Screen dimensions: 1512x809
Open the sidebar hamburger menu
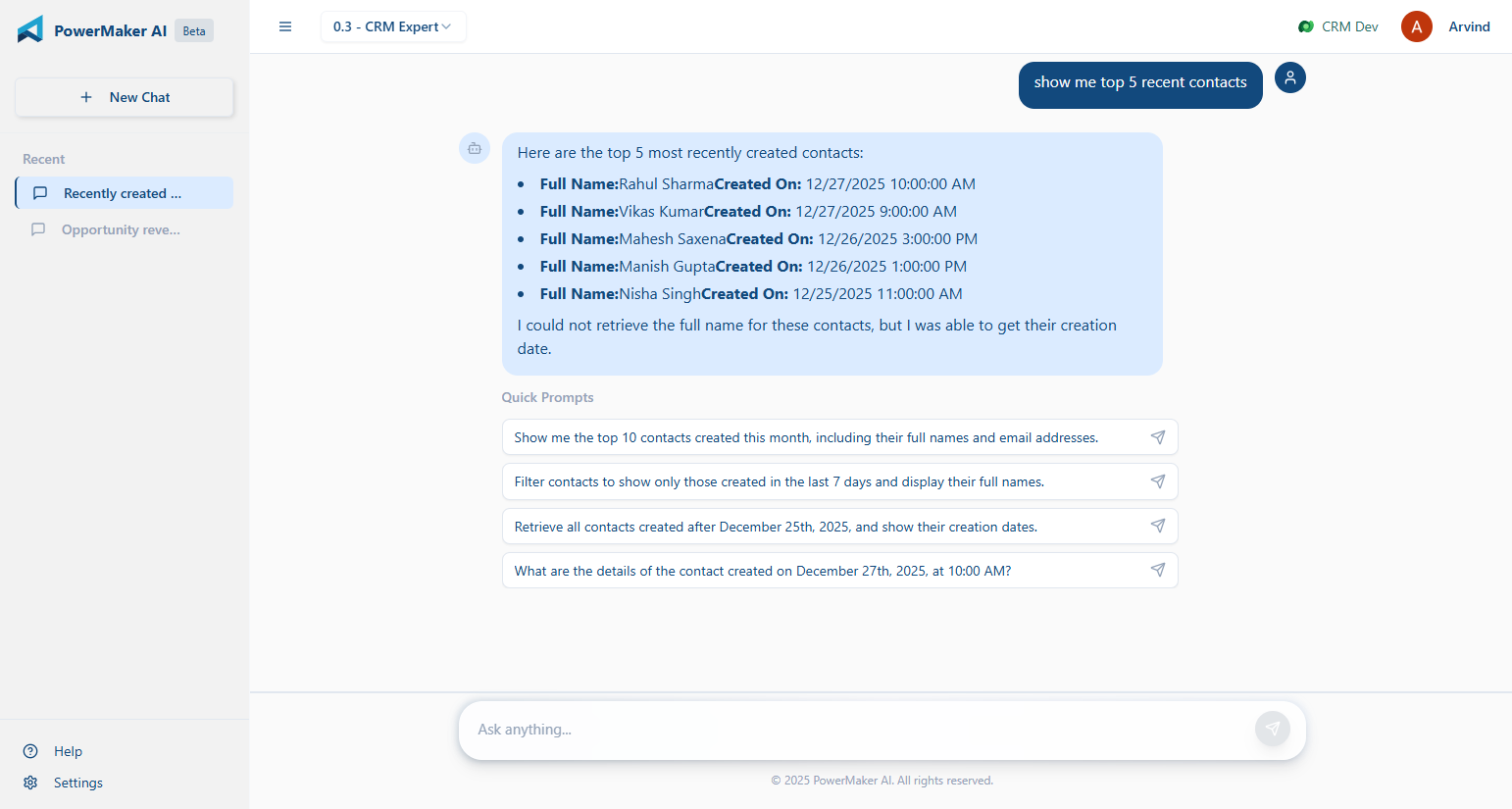[x=285, y=26]
